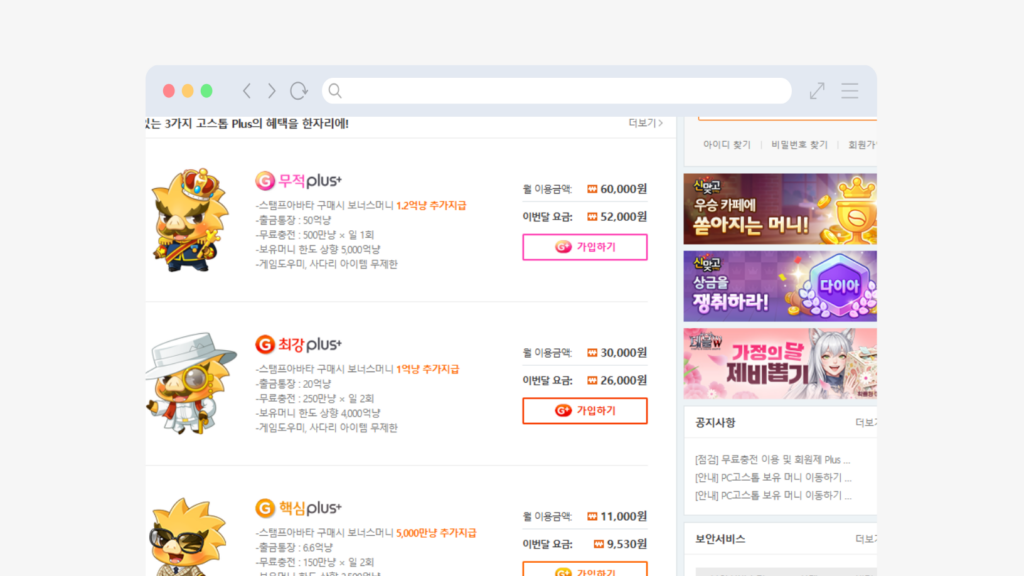Open the 공지사항 더보기 link

point(866,423)
